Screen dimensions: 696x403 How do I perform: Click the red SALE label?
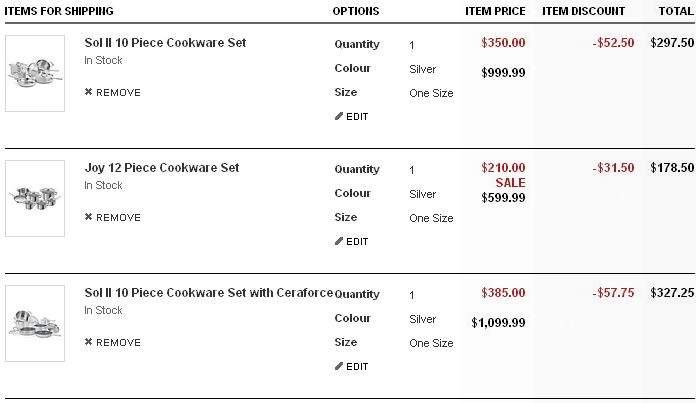[510, 183]
